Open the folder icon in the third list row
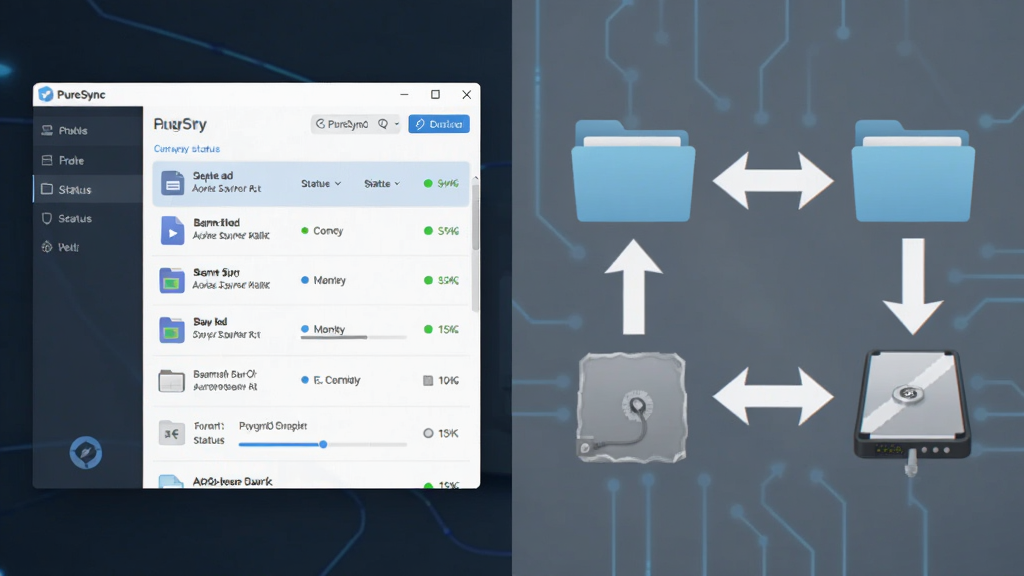The image size is (1024, 576). (x=172, y=280)
